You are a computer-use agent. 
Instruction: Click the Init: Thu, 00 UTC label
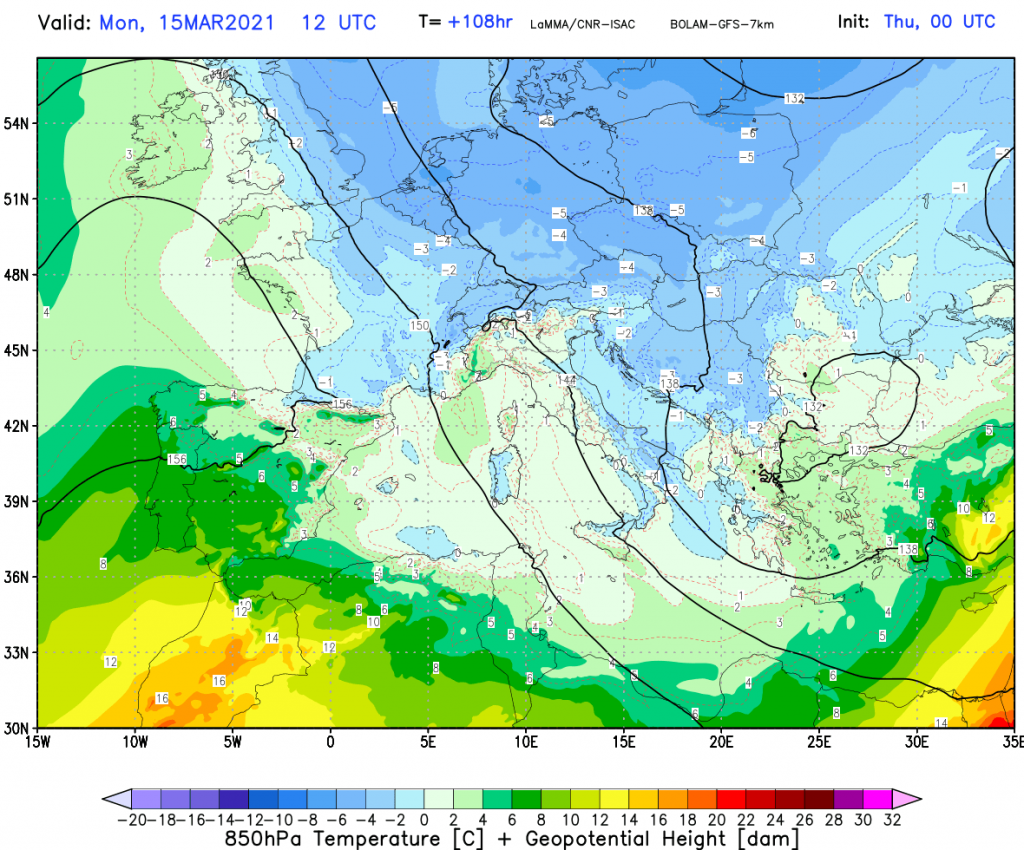[938, 21]
